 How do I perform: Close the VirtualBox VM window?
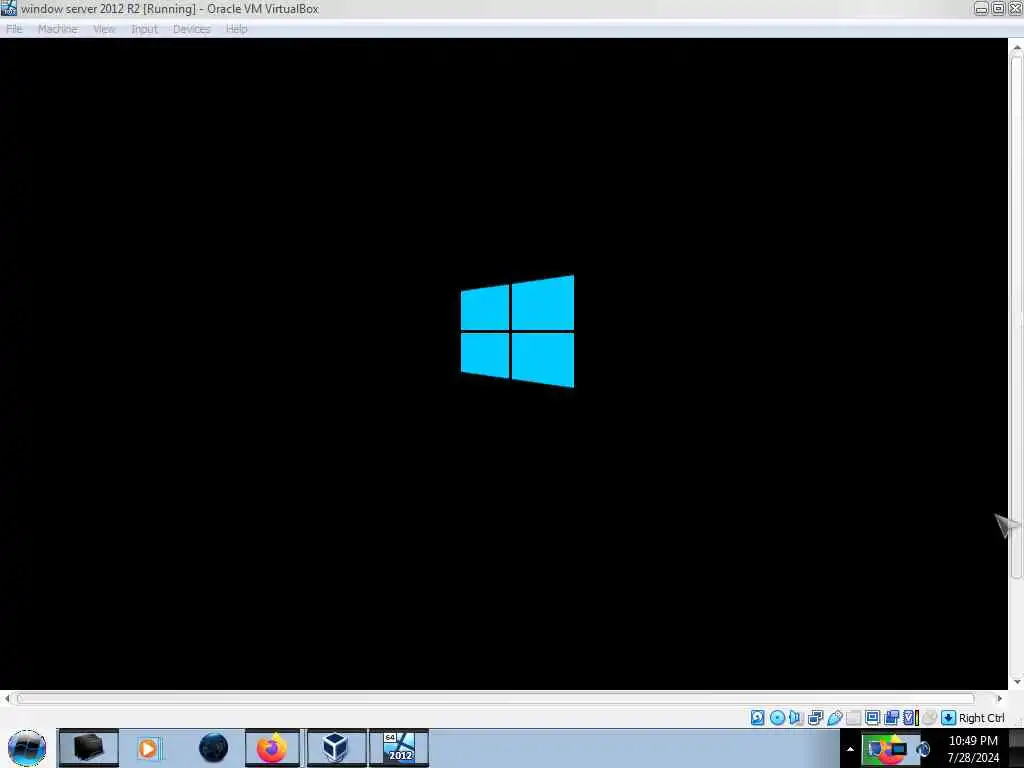click(x=1016, y=8)
